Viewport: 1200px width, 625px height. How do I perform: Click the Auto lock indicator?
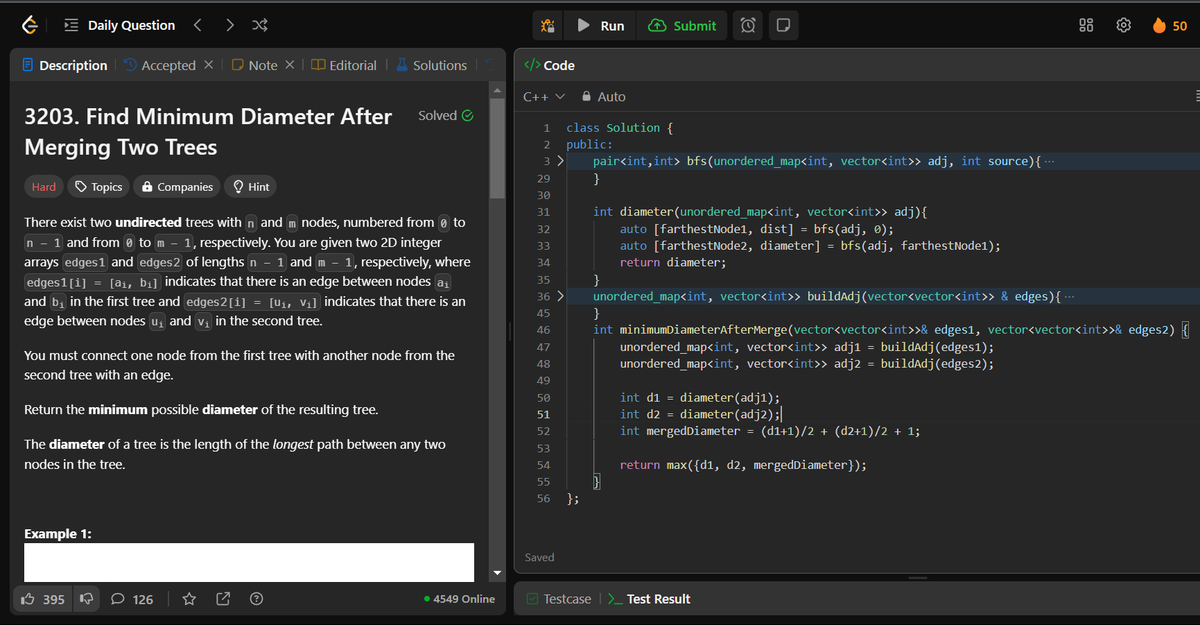point(603,97)
